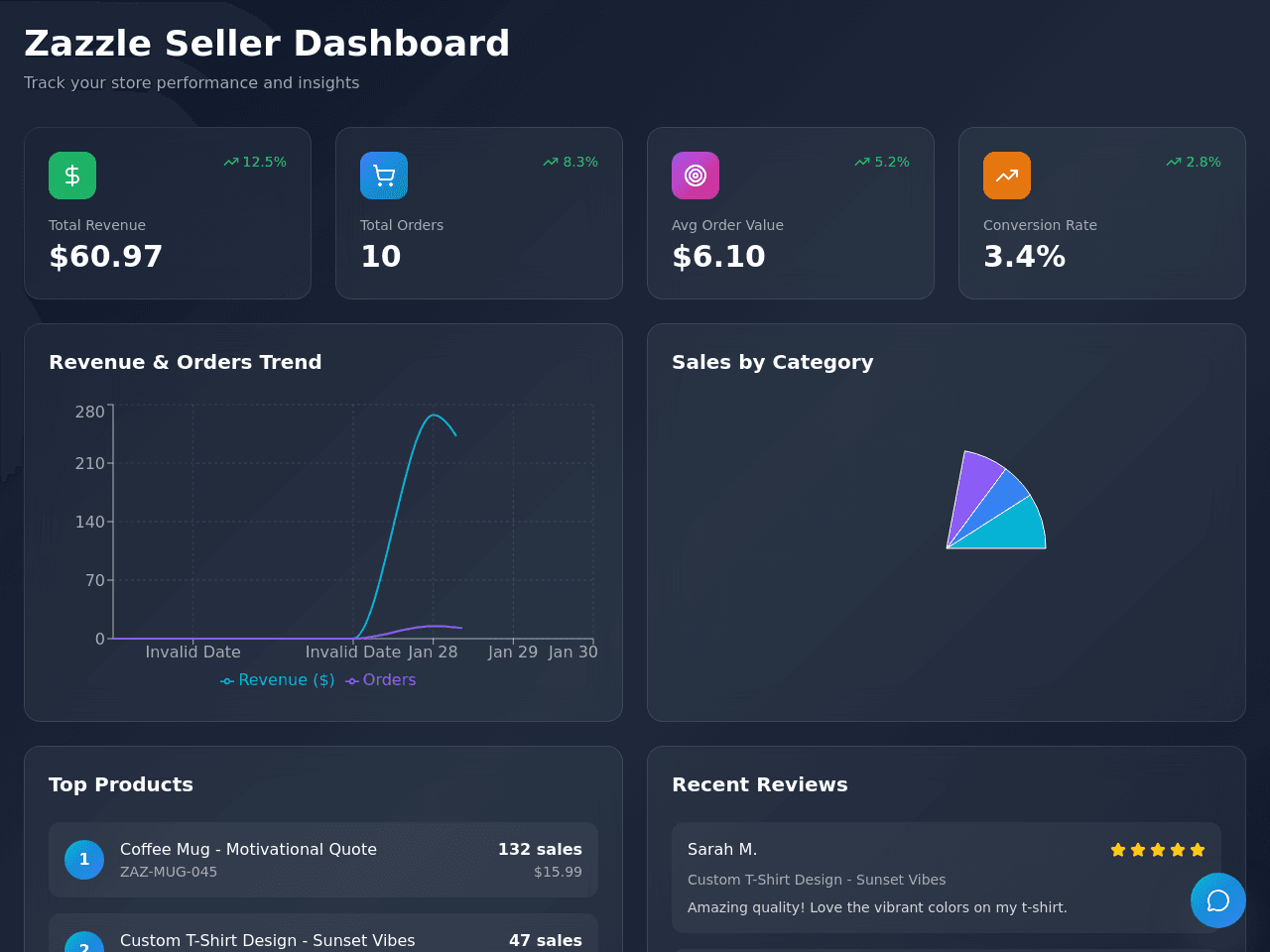Click the Avg Order Value amount $6.10
Viewport: 1270px width, 952px height.
tap(719, 257)
